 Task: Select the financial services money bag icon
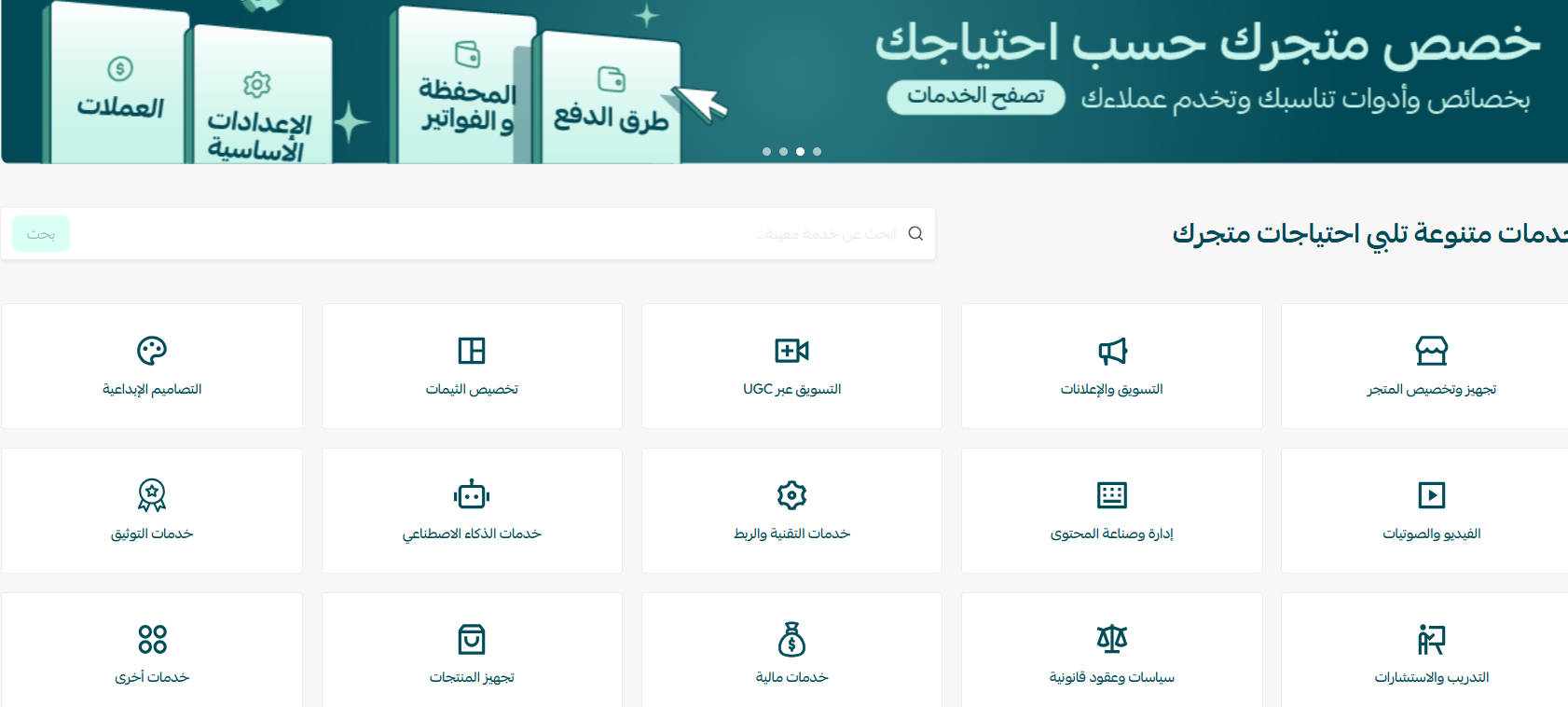pyautogui.click(x=791, y=640)
